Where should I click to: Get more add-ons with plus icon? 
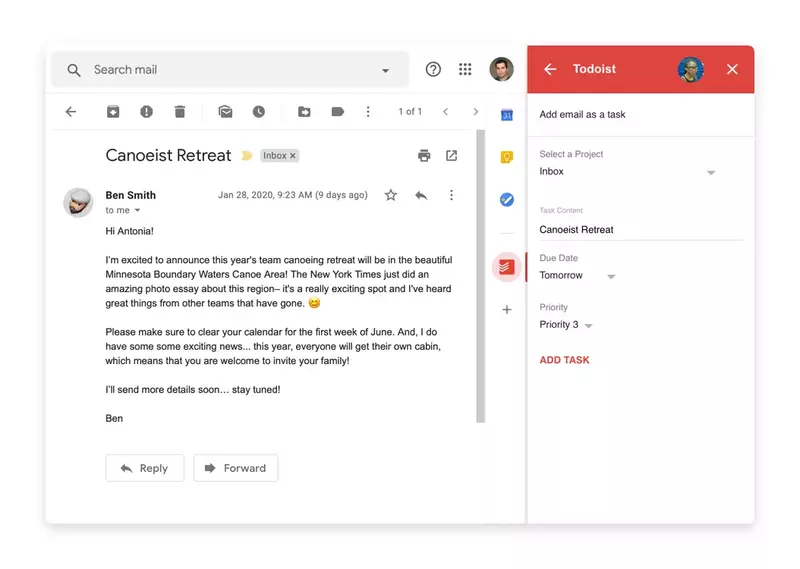(x=507, y=310)
